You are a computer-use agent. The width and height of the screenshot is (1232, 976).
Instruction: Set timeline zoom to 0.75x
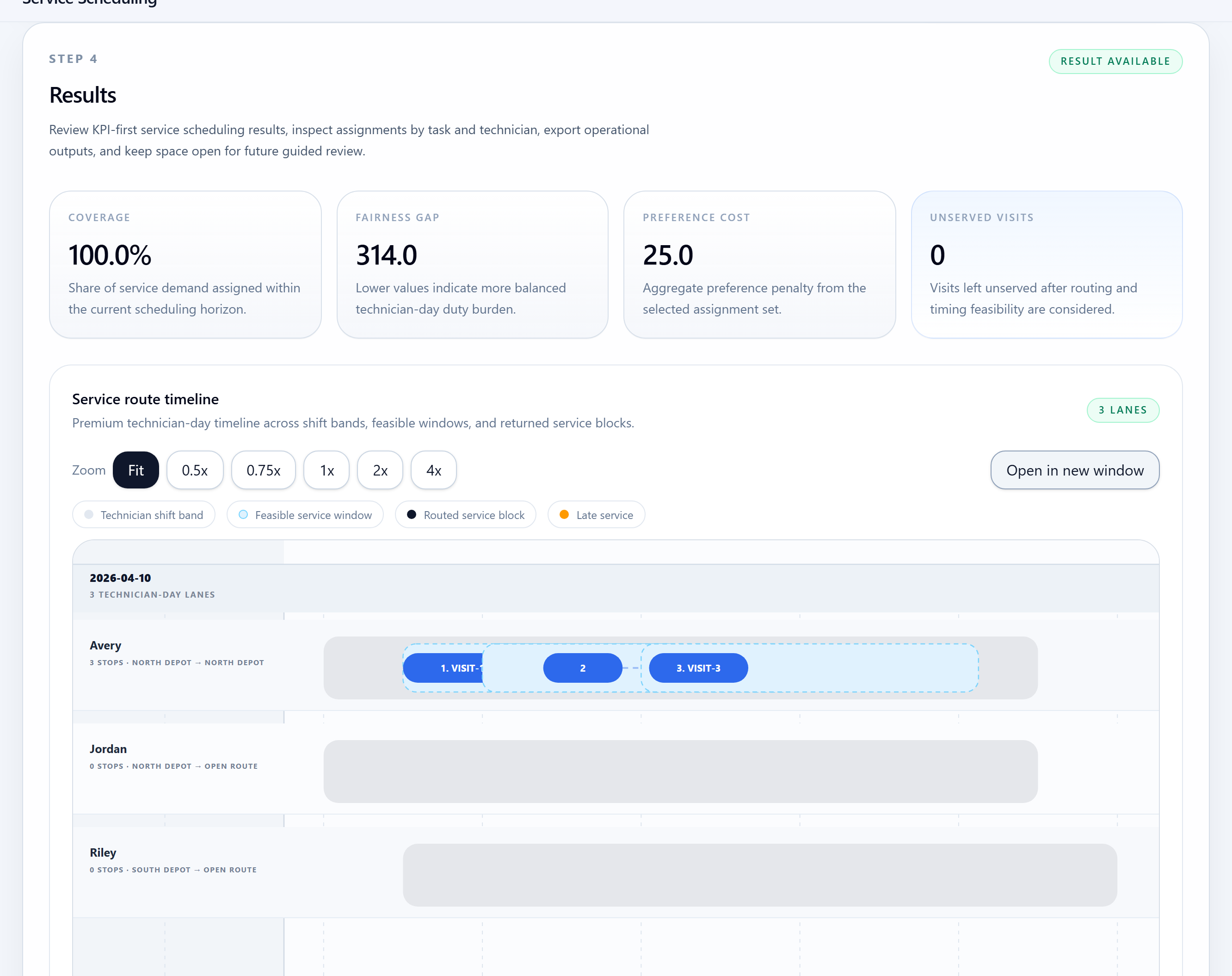click(x=263, y=470)
